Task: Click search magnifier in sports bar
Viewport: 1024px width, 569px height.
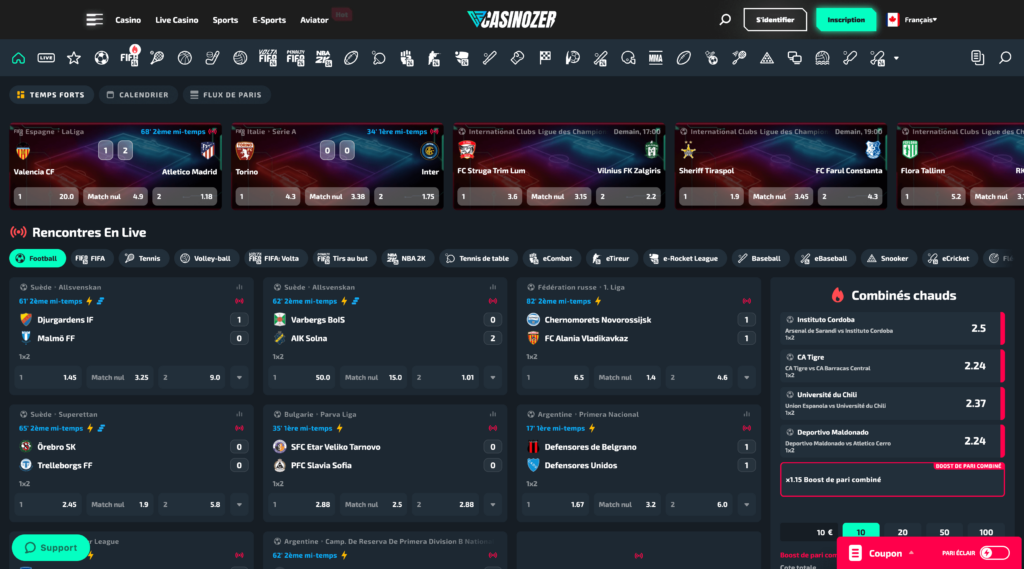Action: 1005,58
